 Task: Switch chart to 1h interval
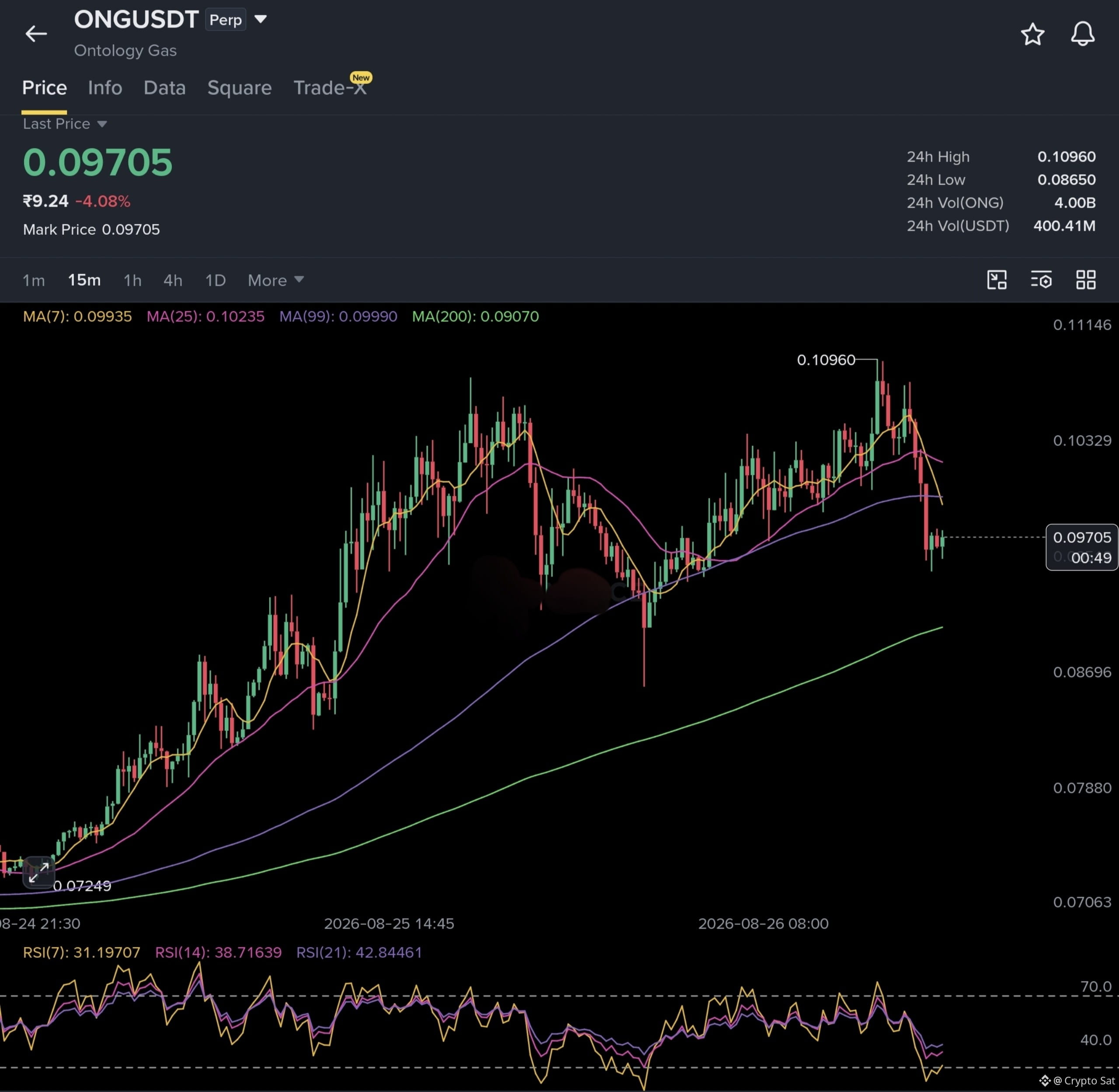pos(132,281)
